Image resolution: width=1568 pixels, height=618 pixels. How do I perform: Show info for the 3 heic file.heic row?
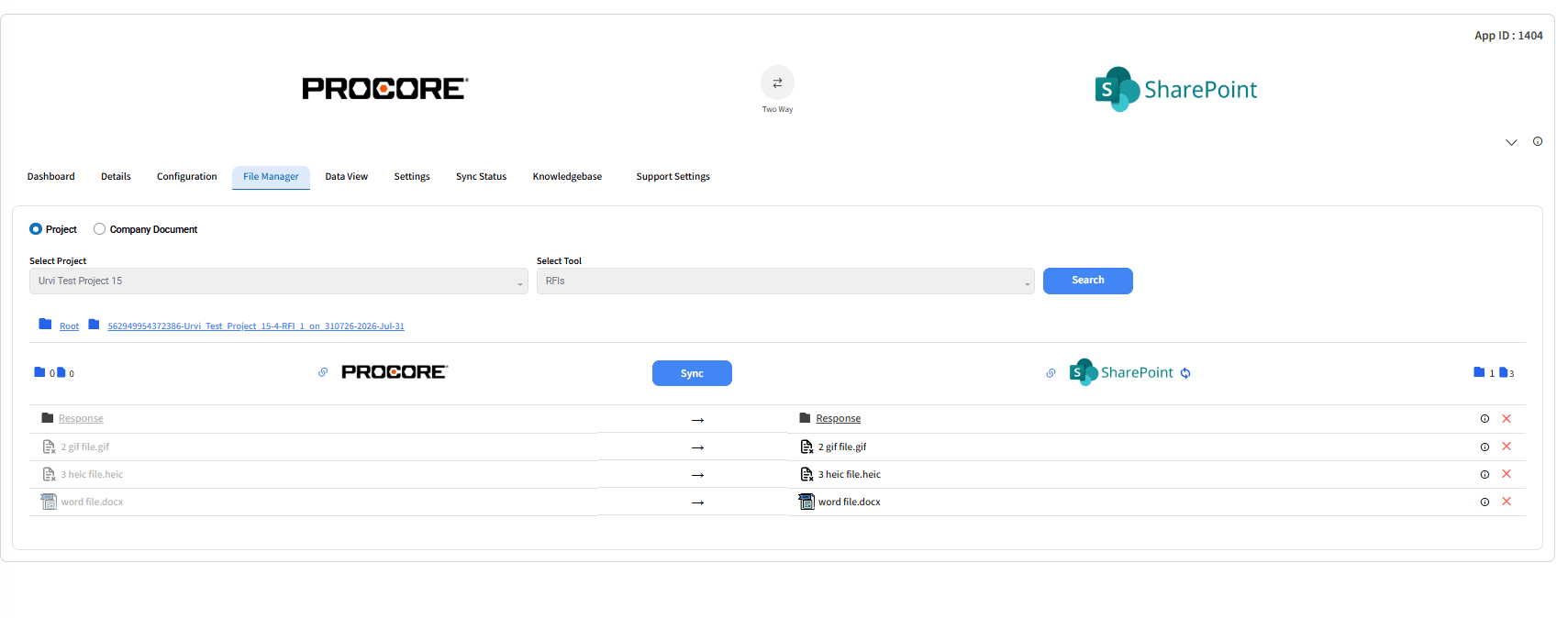pyautogui.click(x=1485, y=475)
